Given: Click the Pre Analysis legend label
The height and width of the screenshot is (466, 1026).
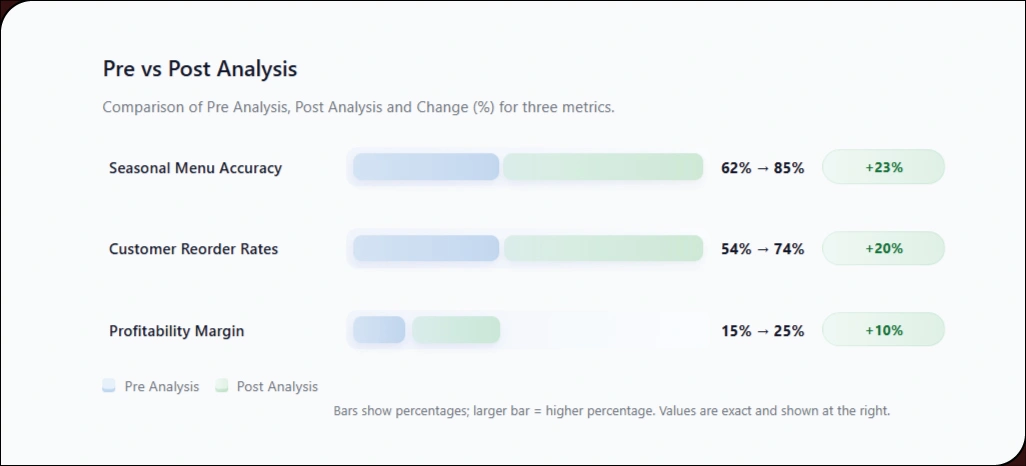Looking at the screenshot, I should point(161,387).
